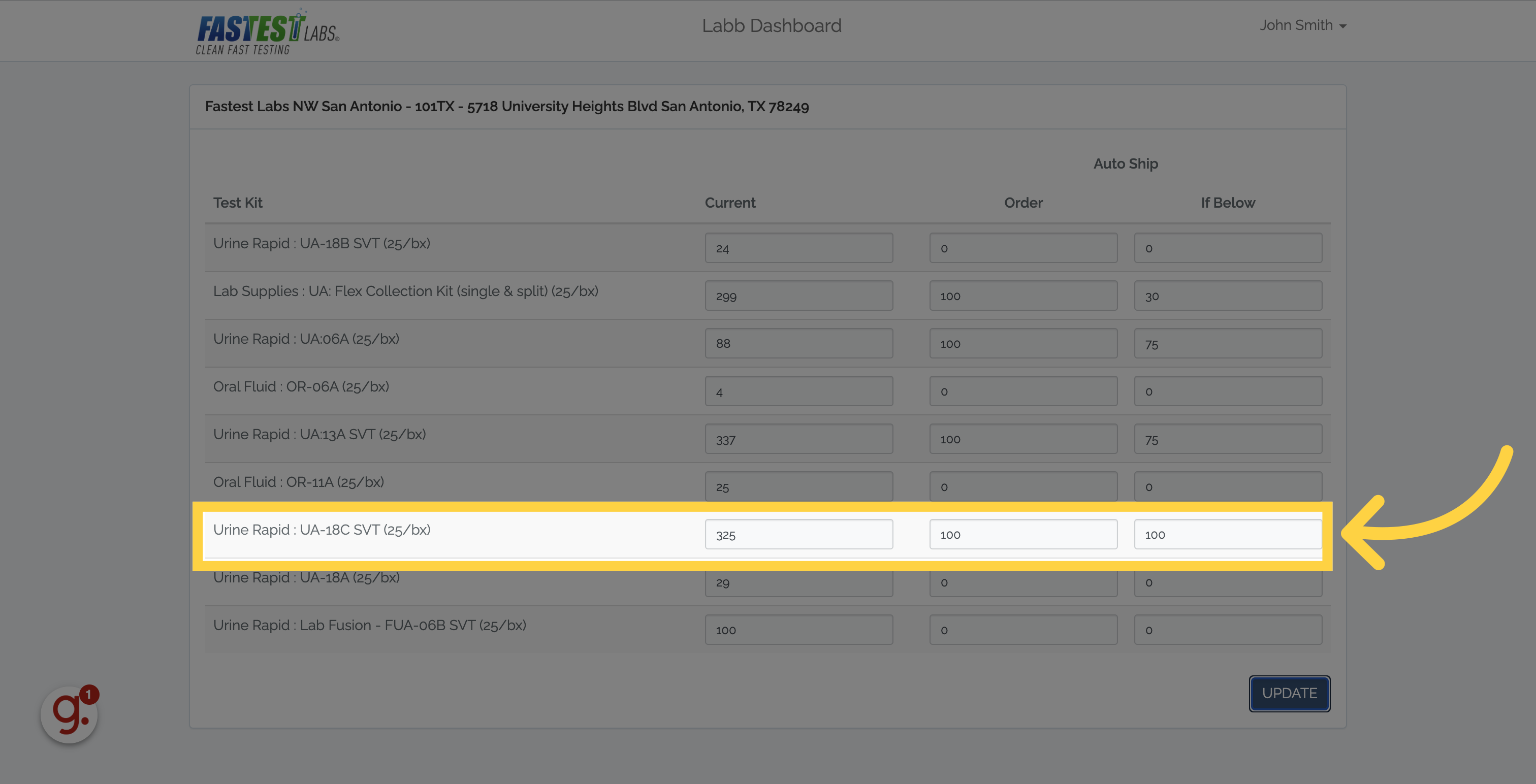The width and height of the screenshot is (1536, 784).
Task: Select Order field for Flex Collection Kit
Action: click(x=1022, y=296)
